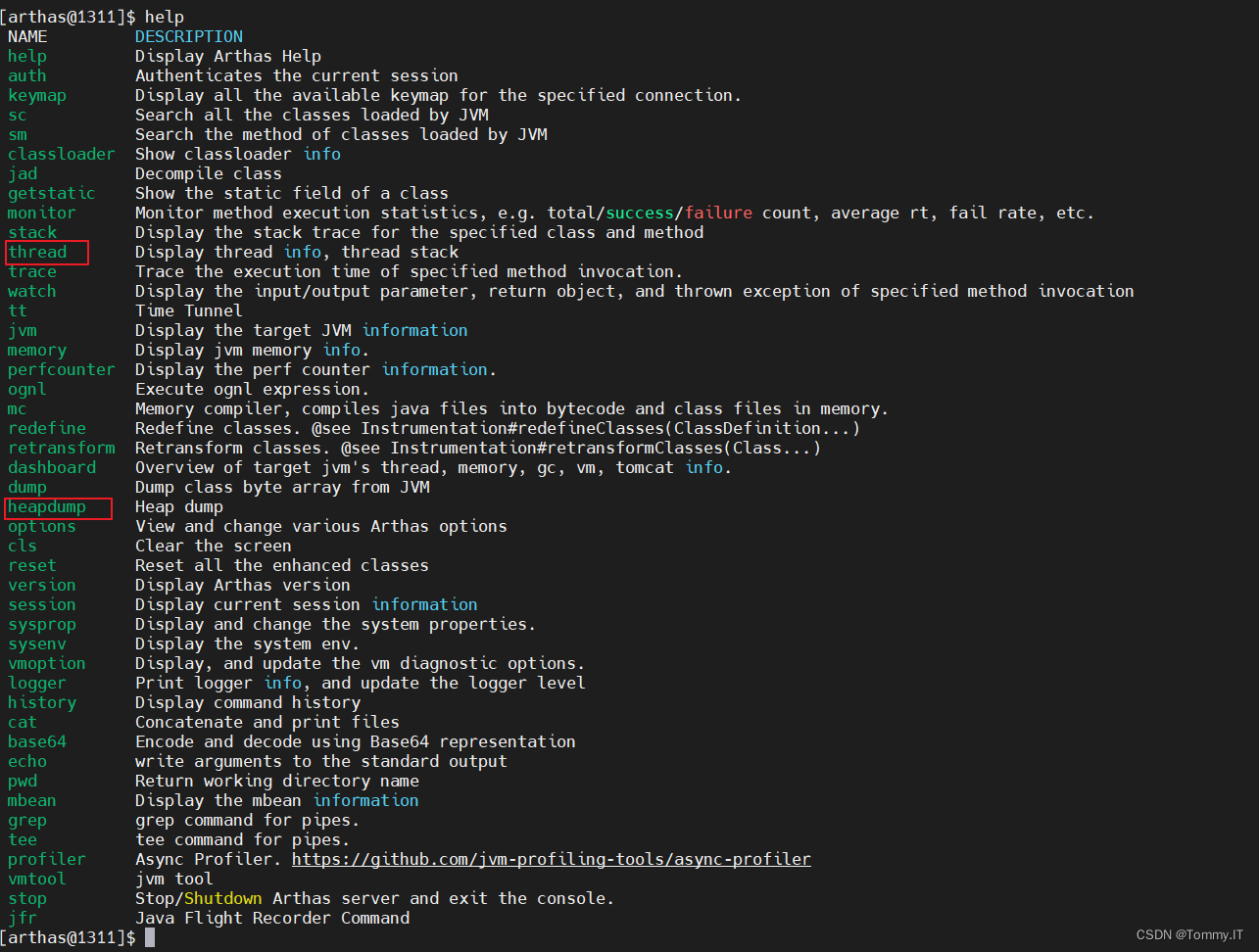Image resolution: width=1259 pixels, height=952 pixels.
Task: Click the yellow 'Shutdown' word
Action: point(222,898)
